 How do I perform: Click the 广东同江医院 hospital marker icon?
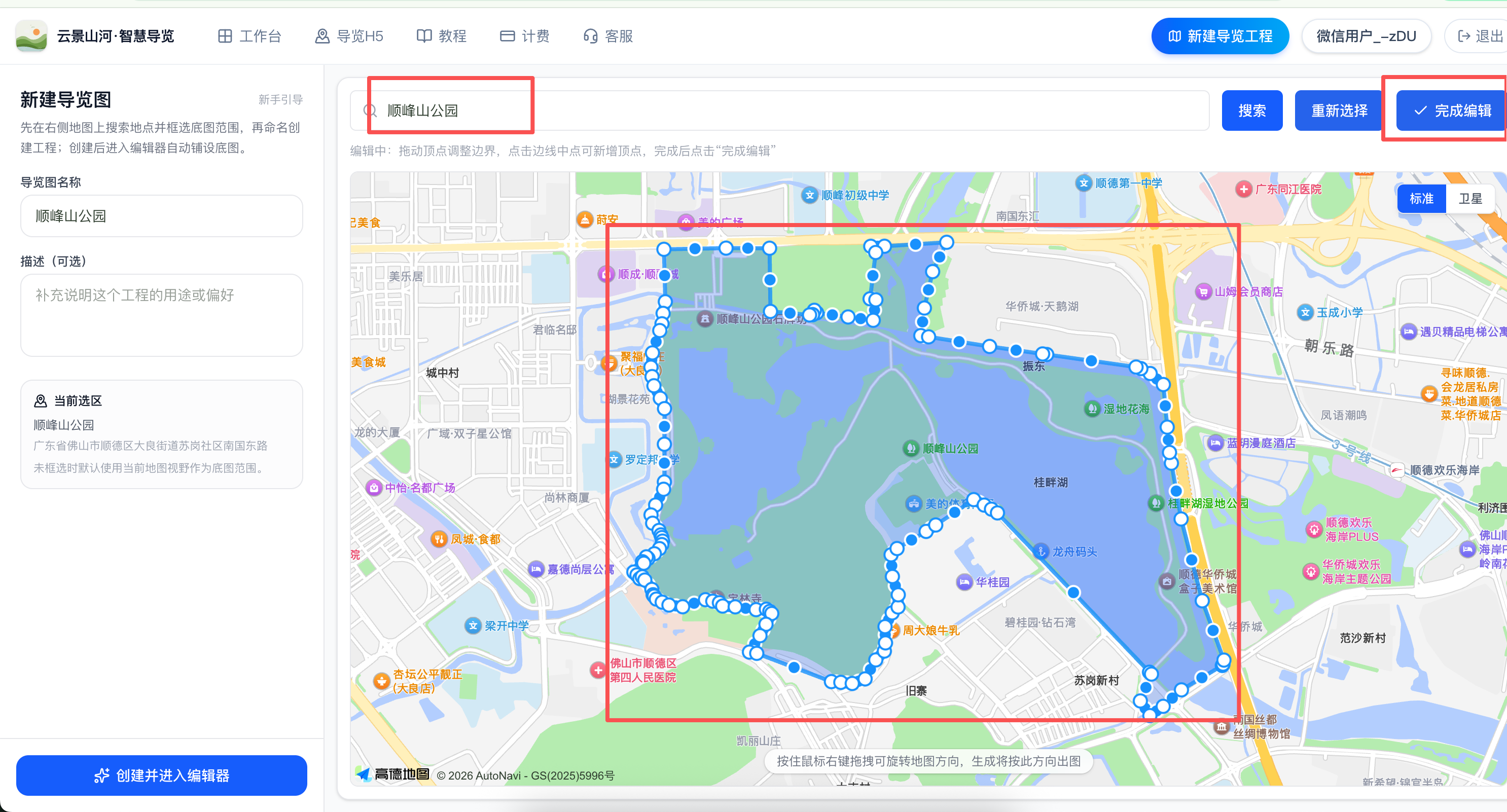pos(1243,190)
